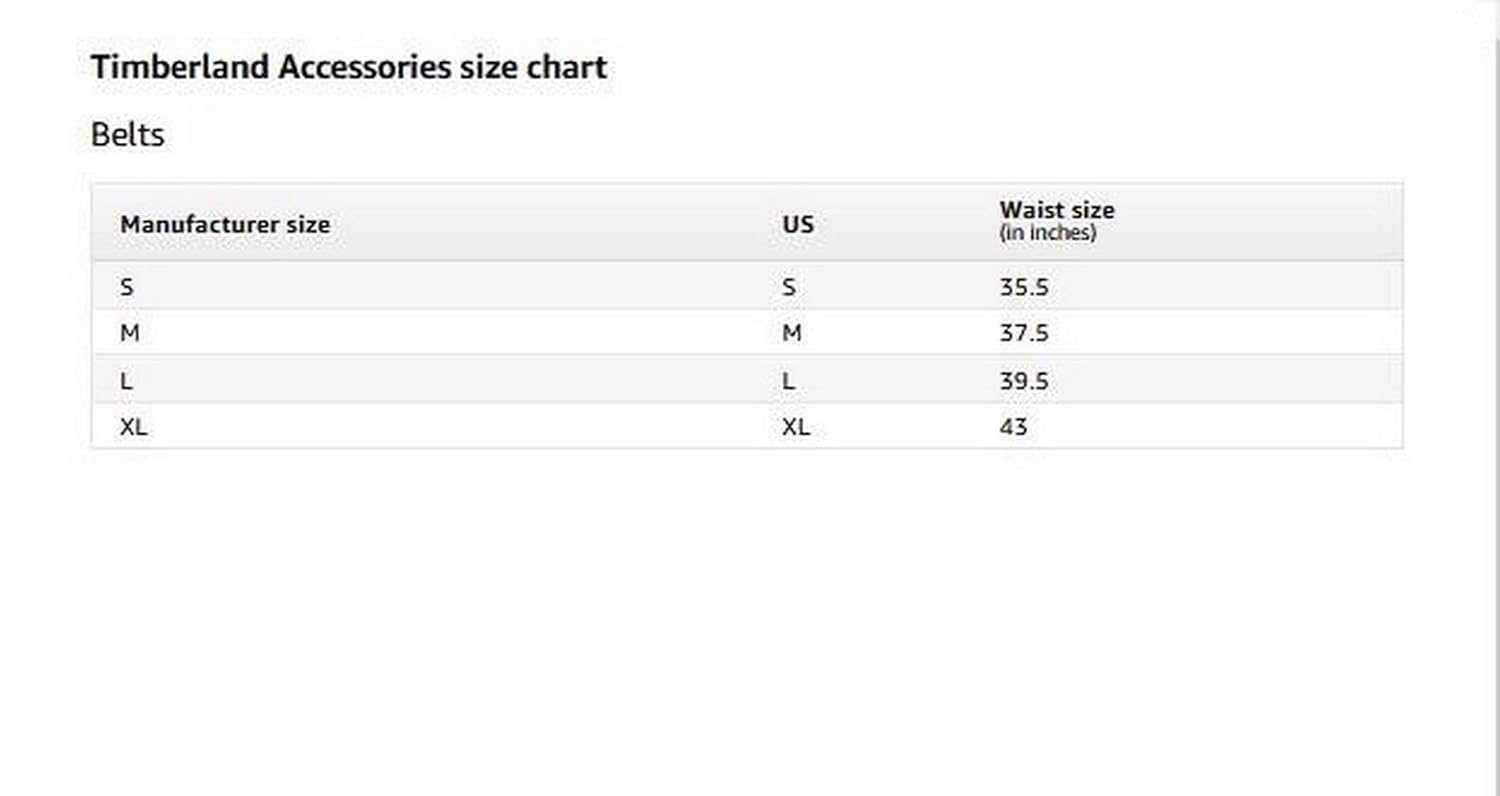
Task: Select the US size XL cell
Action: pyautogui.click(x=795, y=427)
